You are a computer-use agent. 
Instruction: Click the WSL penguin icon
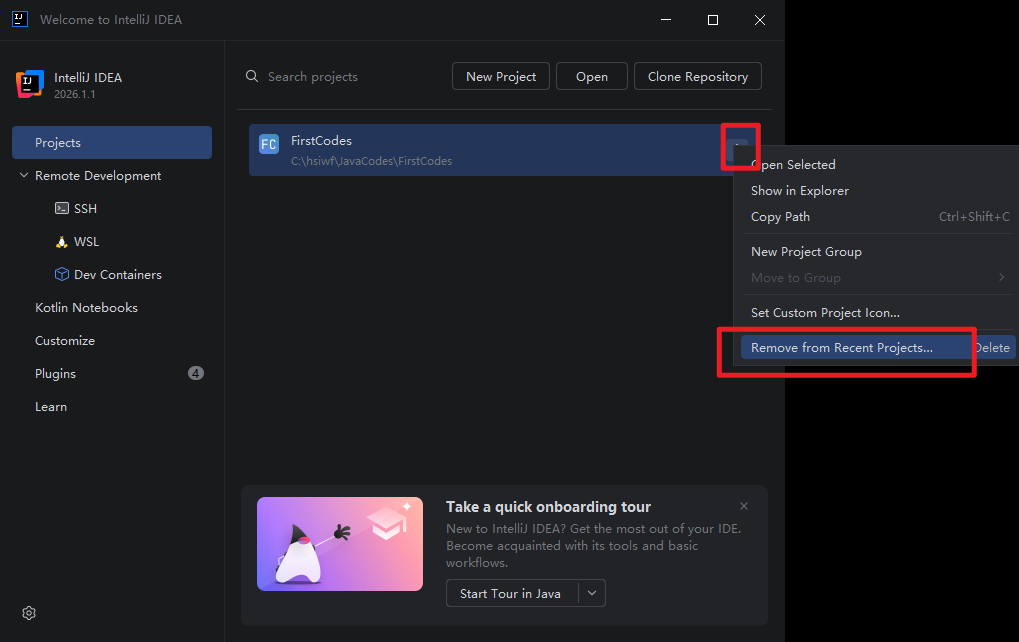pyautogui.click(x=62, y=242)
